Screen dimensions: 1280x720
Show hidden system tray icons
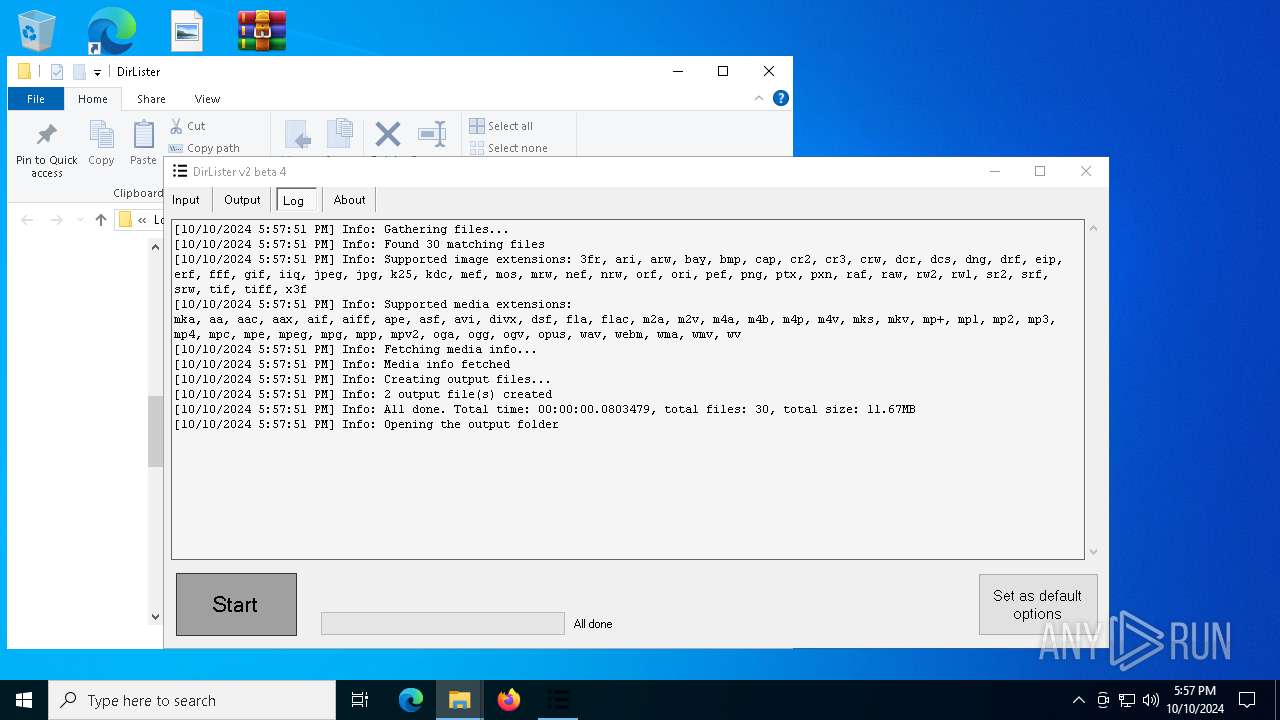tap(1078, 700)
